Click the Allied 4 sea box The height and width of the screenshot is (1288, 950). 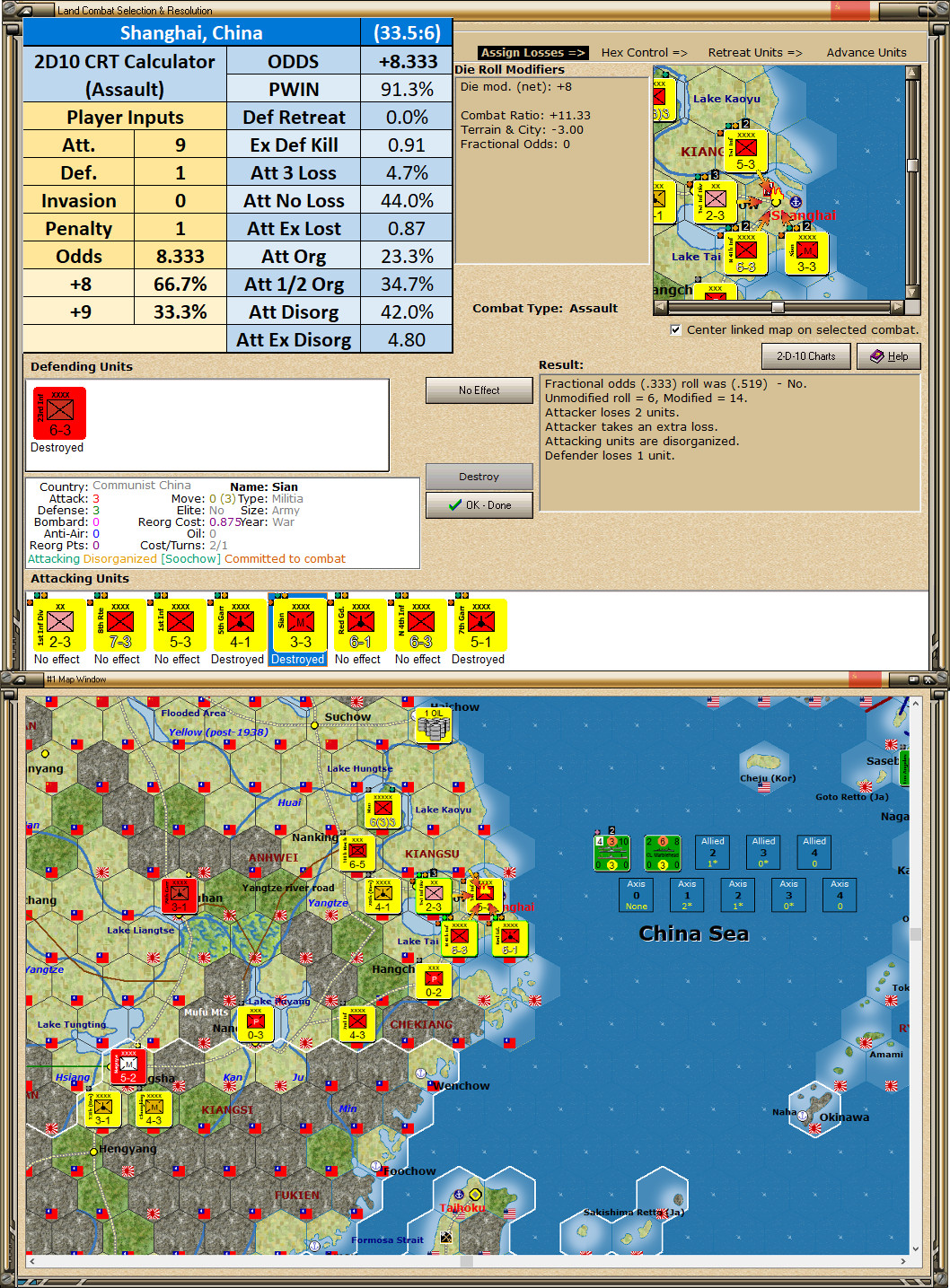[x=814, y=853]
